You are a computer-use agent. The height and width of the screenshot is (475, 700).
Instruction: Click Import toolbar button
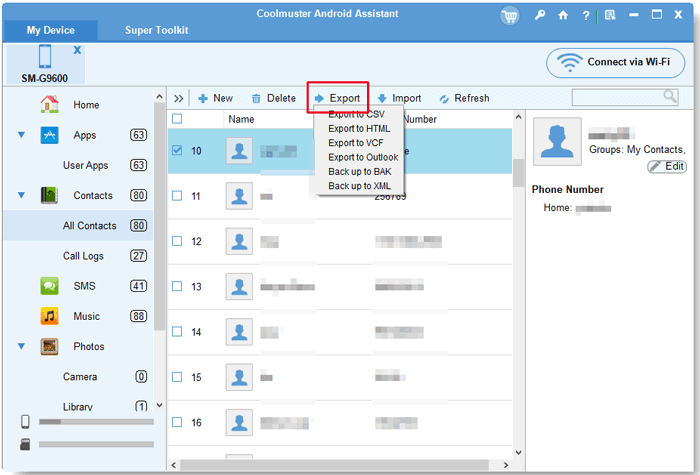tap(399, 98)
